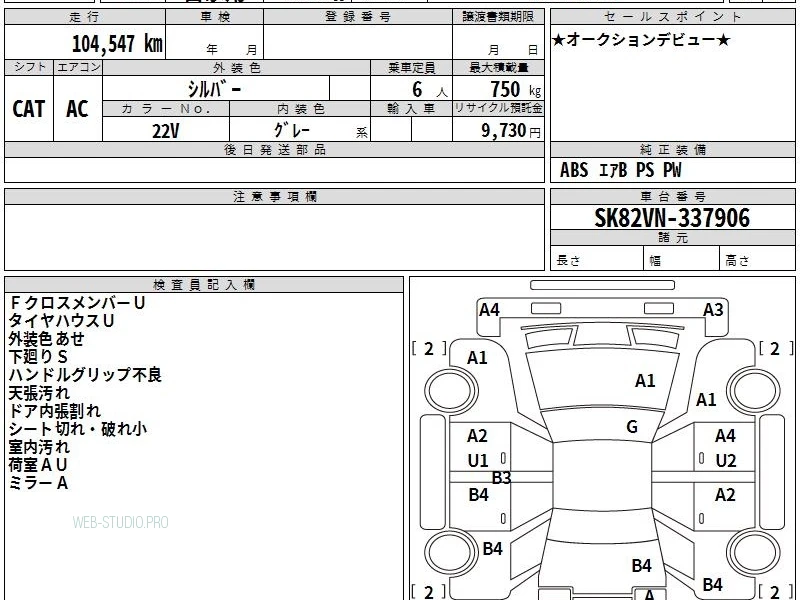Select inspector note 天張汚れ
The width and height of the screenshot is (800, 600).
pos(39,393)
